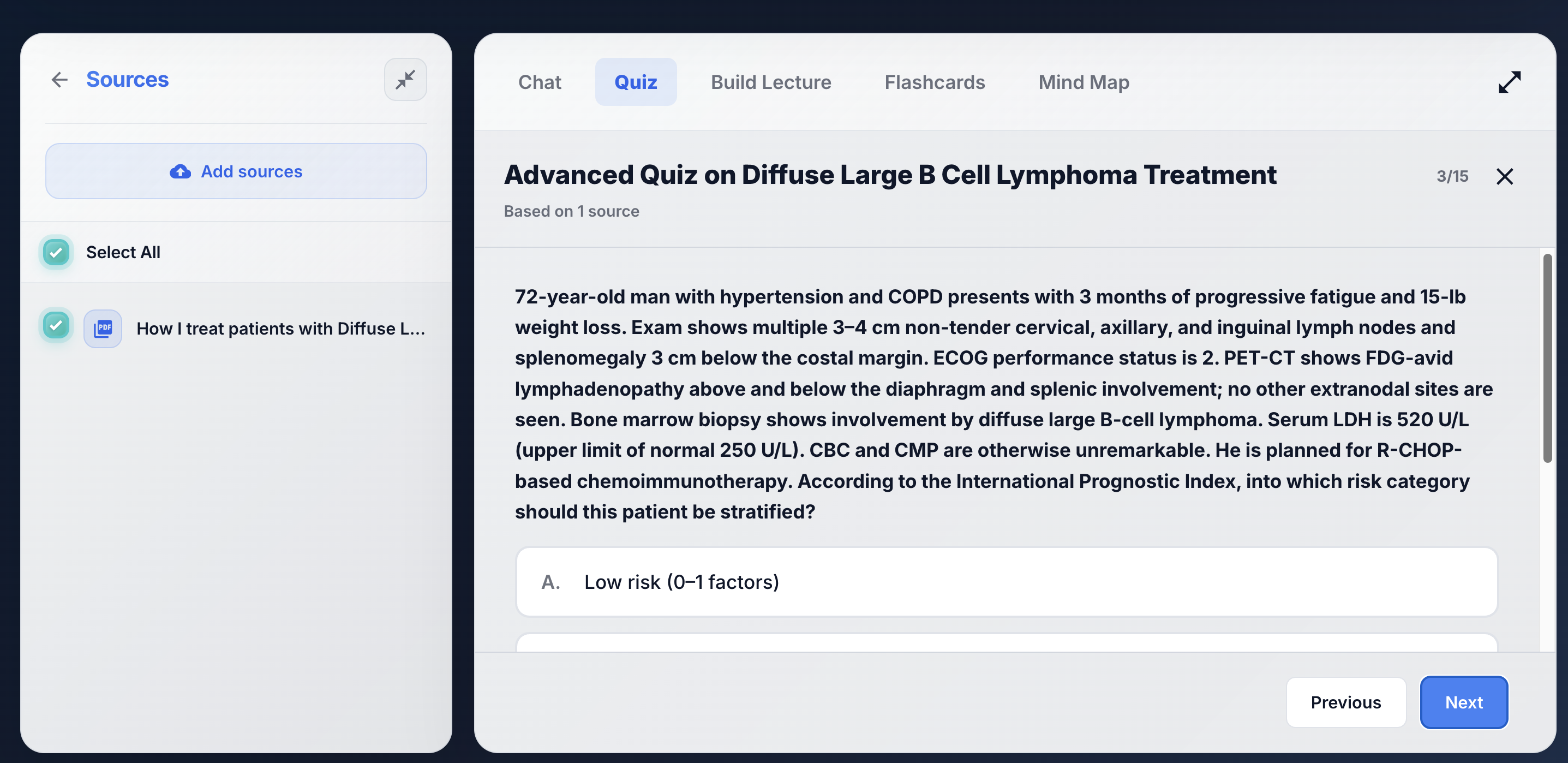Select the Quiz tab
Viewport: 1568px width, 763px height.
[x=636, y=82]
